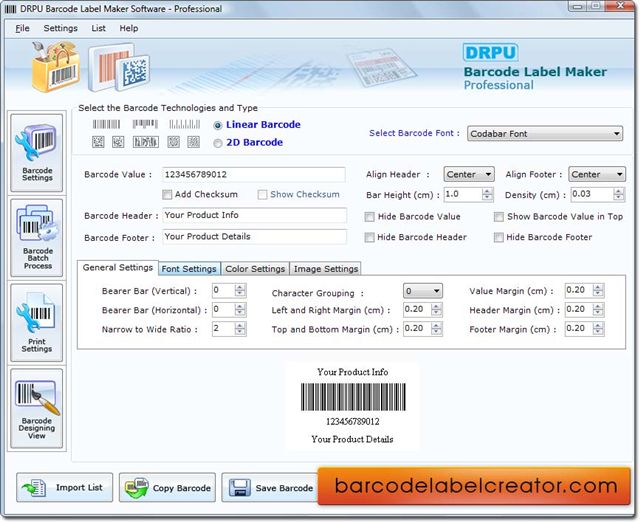Adjust Value Margin spinner arrows

598,290
